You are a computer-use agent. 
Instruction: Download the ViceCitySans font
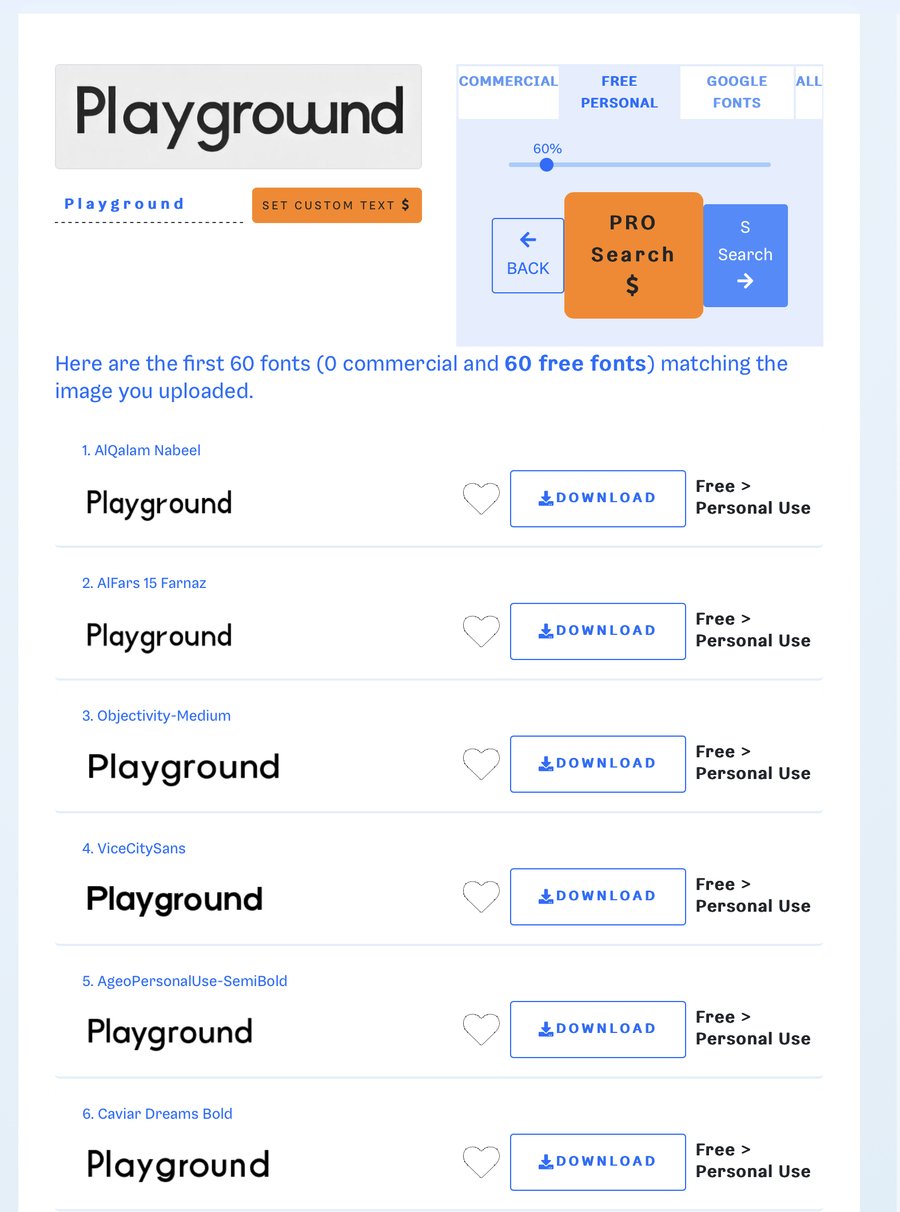point(598,896)
